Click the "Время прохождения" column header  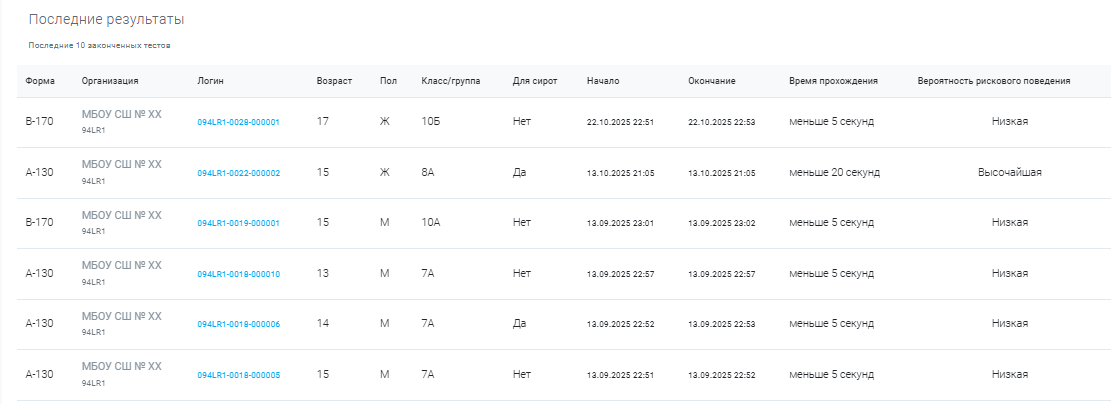(x=833, y=81)
